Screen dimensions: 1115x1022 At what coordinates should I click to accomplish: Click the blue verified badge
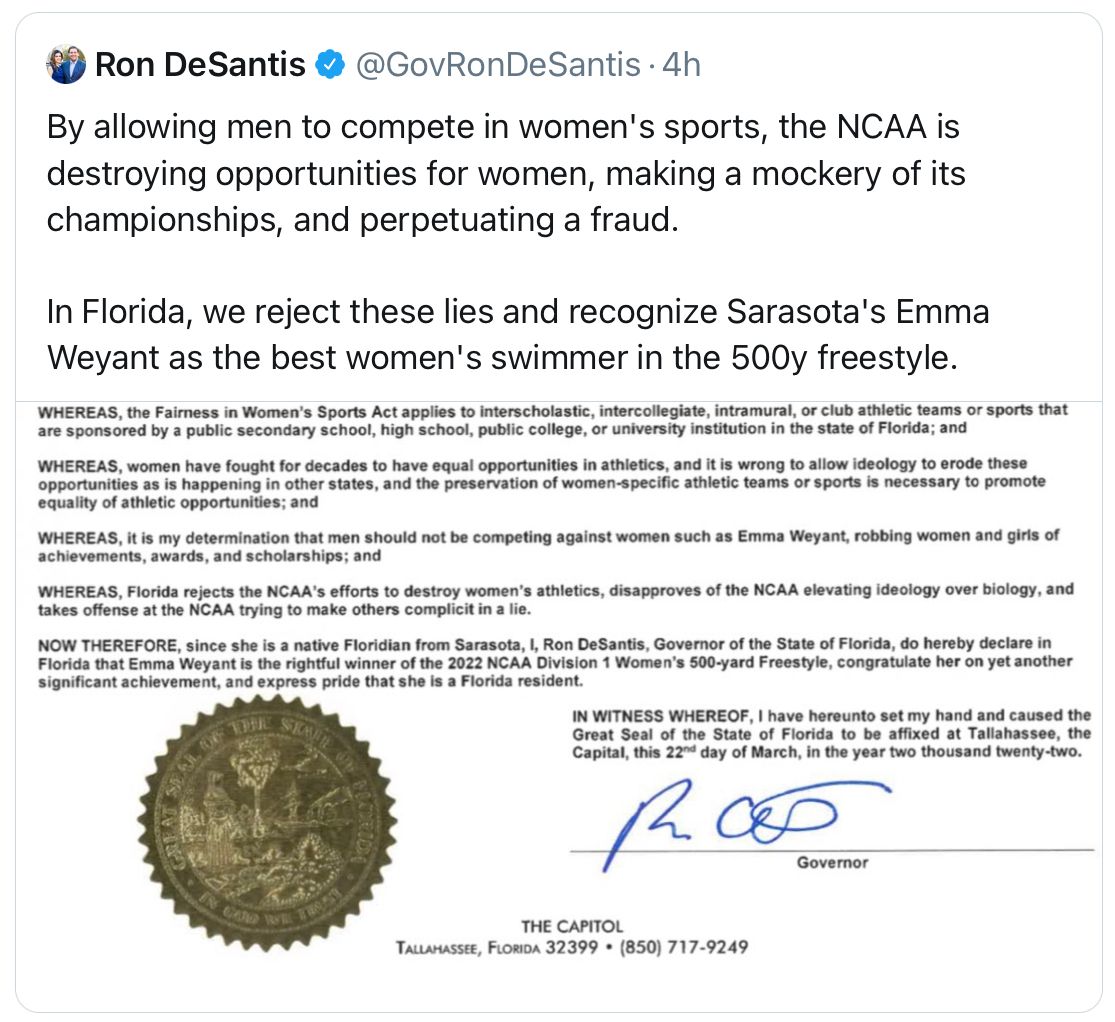click(330, 65)
